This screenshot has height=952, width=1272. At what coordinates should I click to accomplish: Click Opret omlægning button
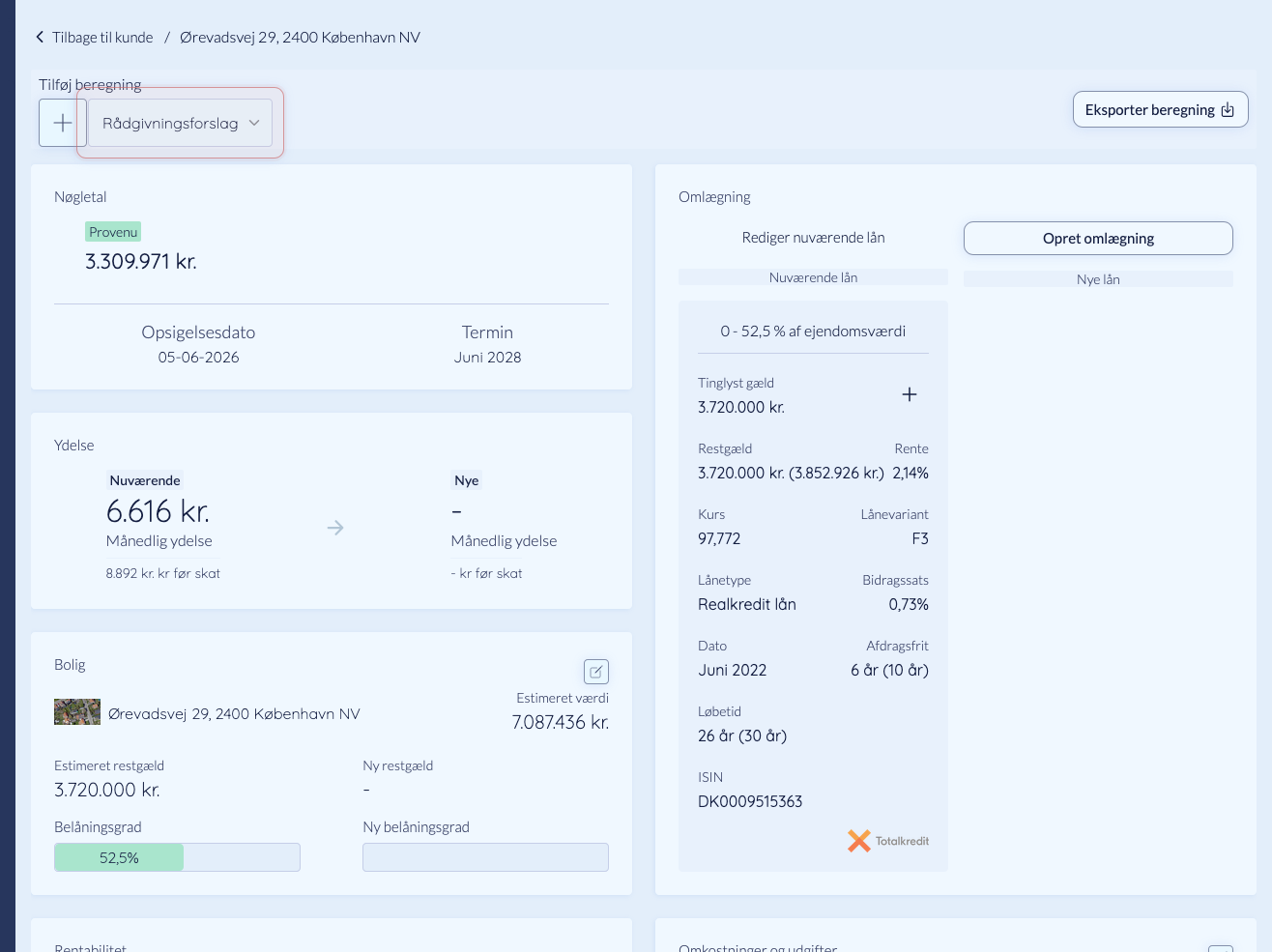point(1098,239)
